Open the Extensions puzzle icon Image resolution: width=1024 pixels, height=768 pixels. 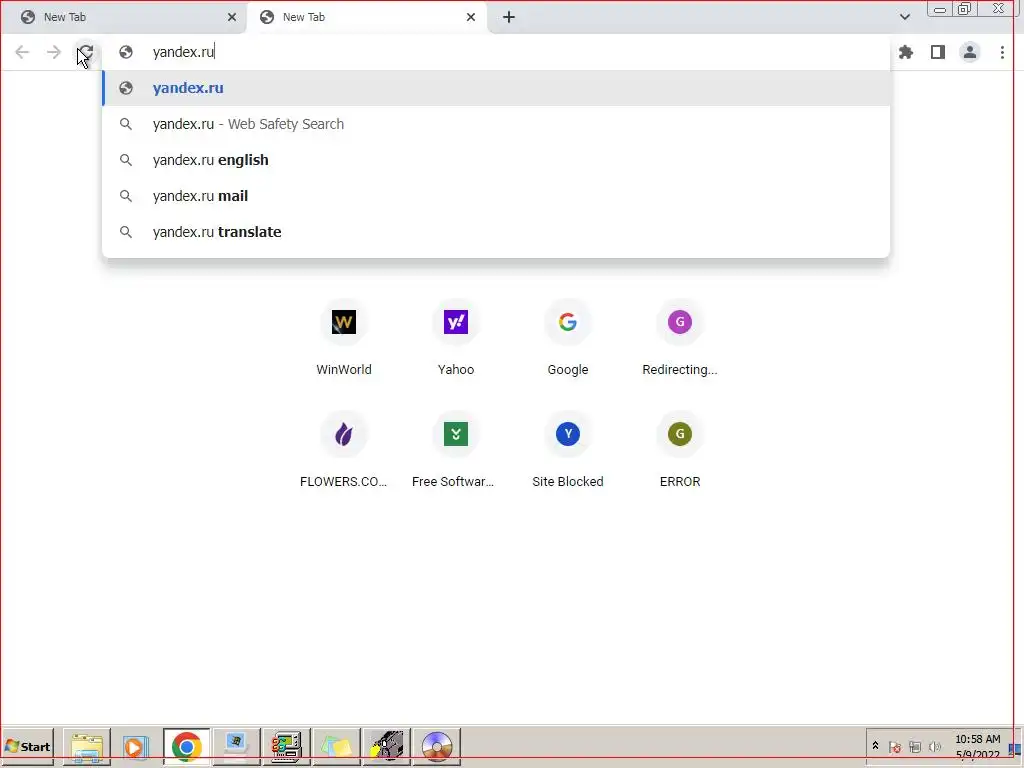point(906,52)
